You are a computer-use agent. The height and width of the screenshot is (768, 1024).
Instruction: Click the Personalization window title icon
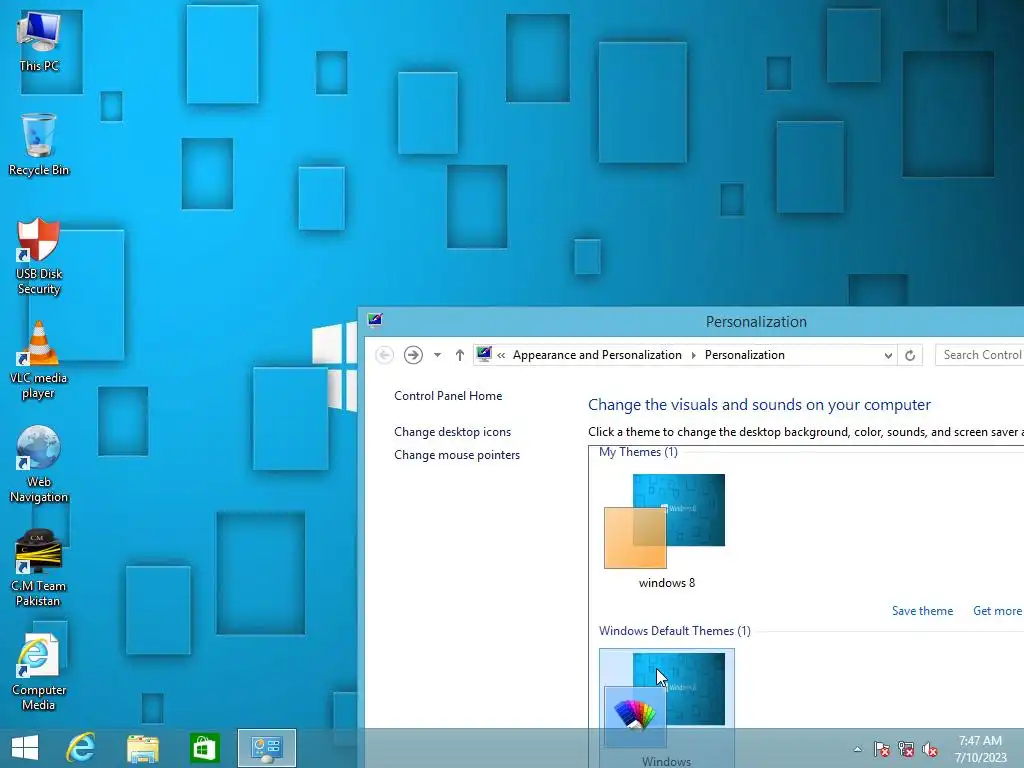[x=375, y=320]
